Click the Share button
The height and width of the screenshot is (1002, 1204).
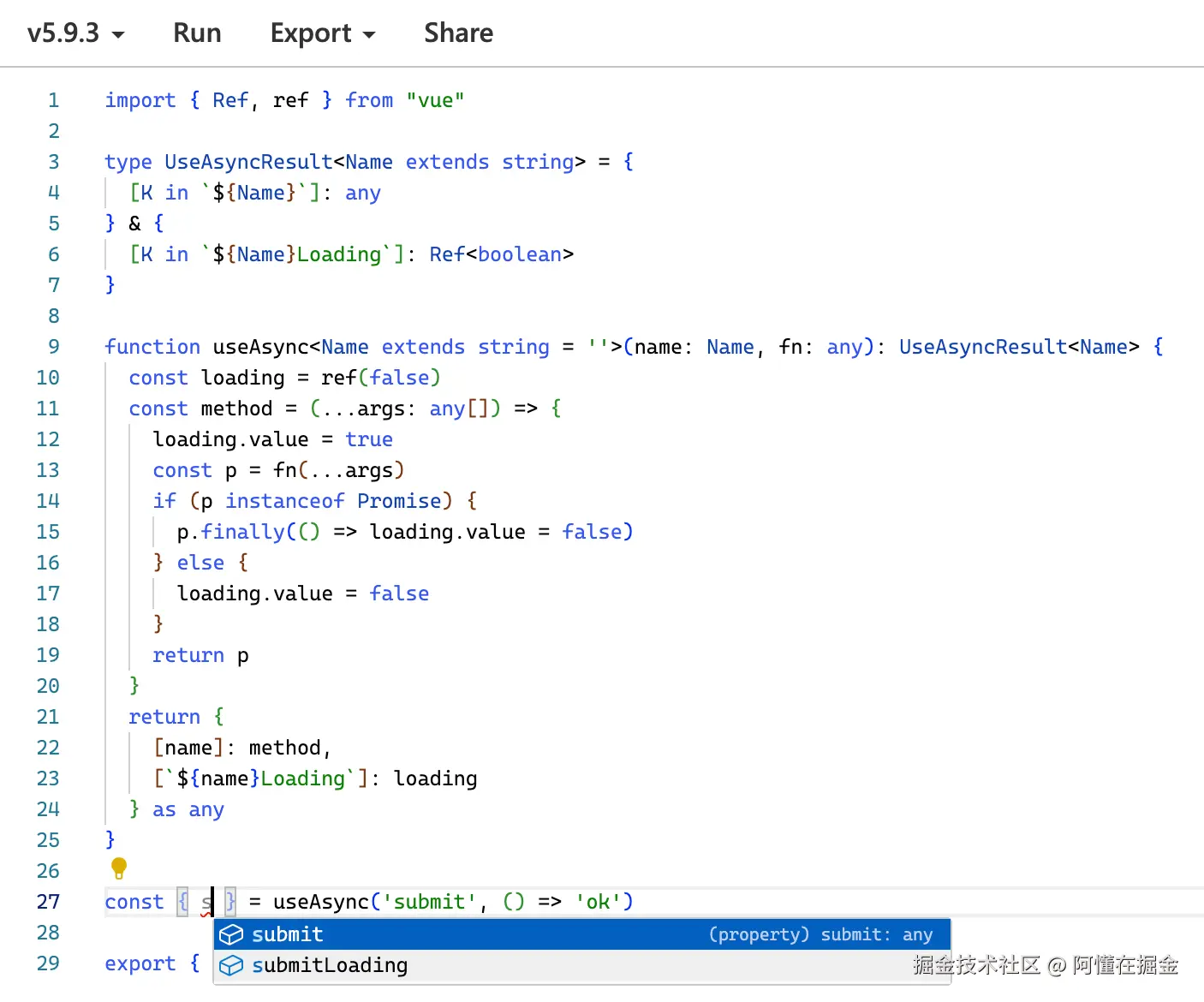(x=458, y=33)
